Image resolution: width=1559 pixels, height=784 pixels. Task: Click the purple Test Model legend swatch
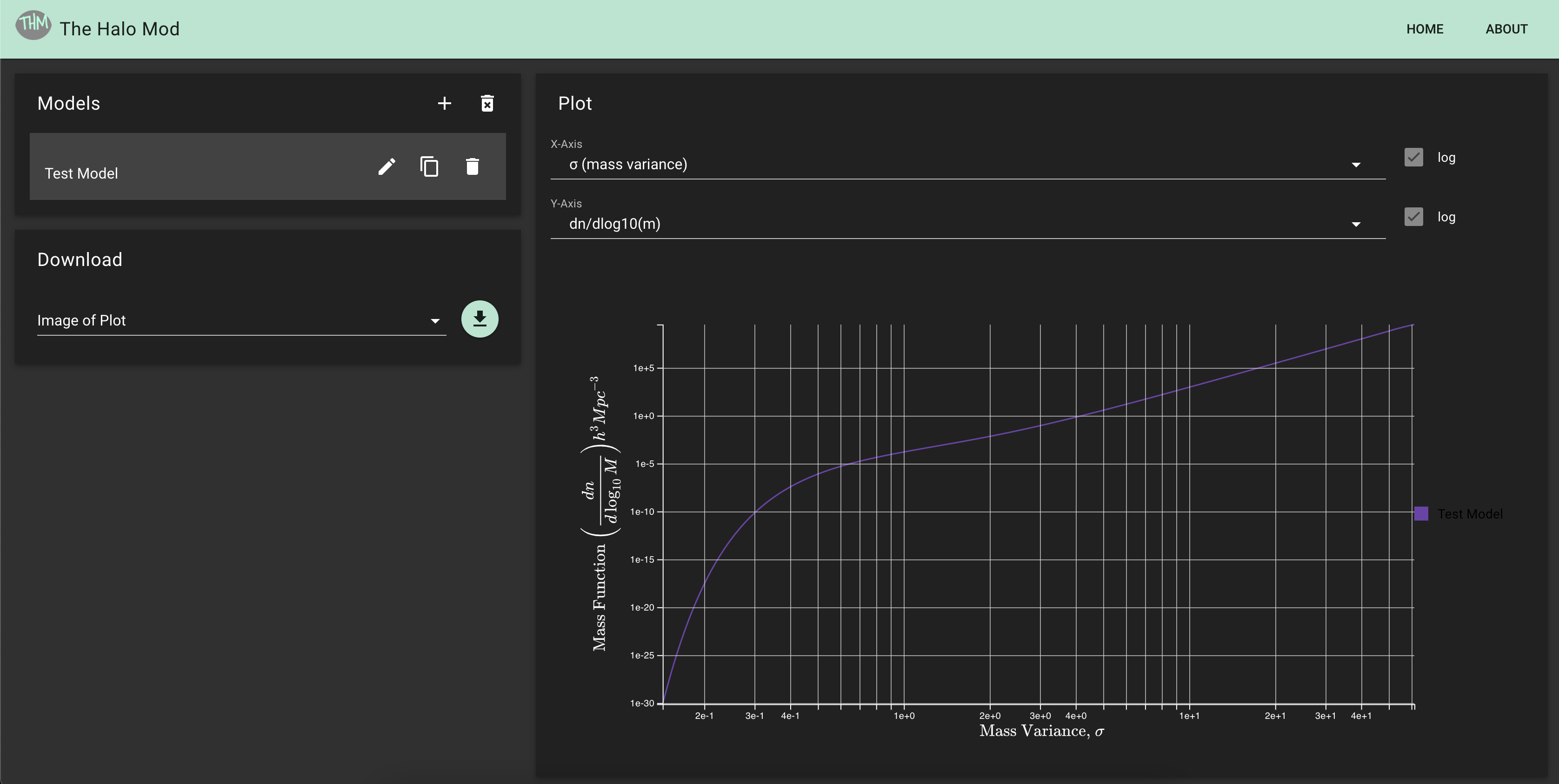(x=1421, y=513)
